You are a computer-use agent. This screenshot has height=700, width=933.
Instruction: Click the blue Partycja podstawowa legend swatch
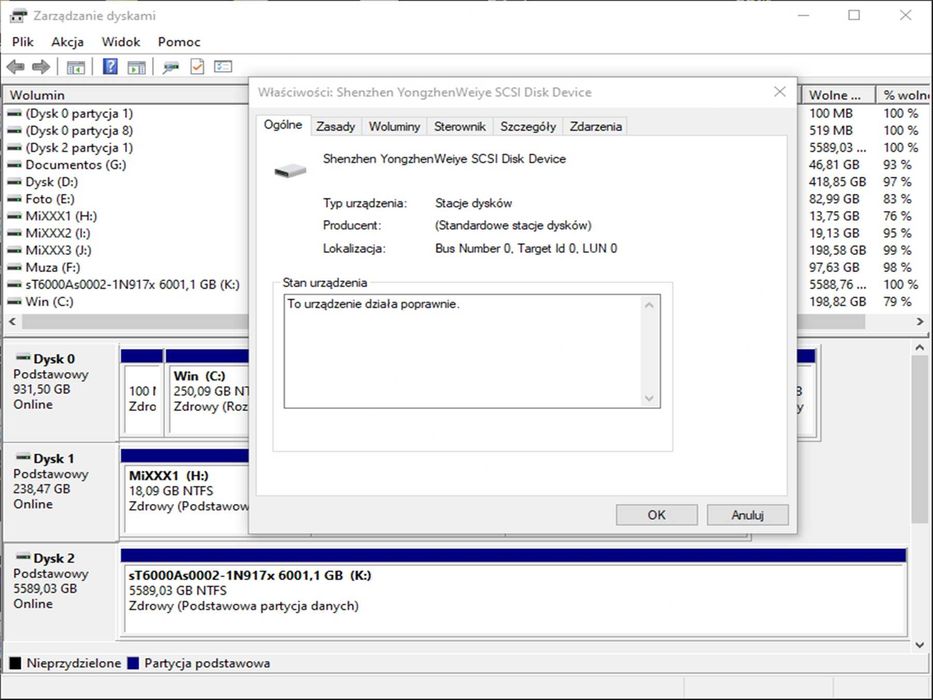tap(133, 663)
